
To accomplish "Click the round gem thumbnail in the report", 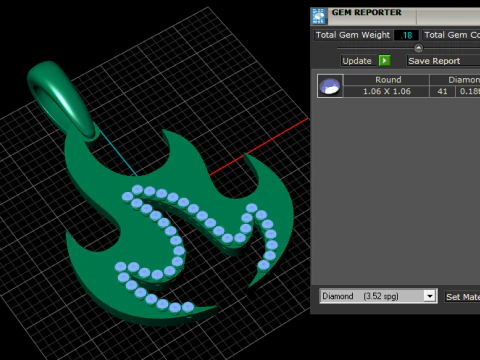I will (330, 86).
